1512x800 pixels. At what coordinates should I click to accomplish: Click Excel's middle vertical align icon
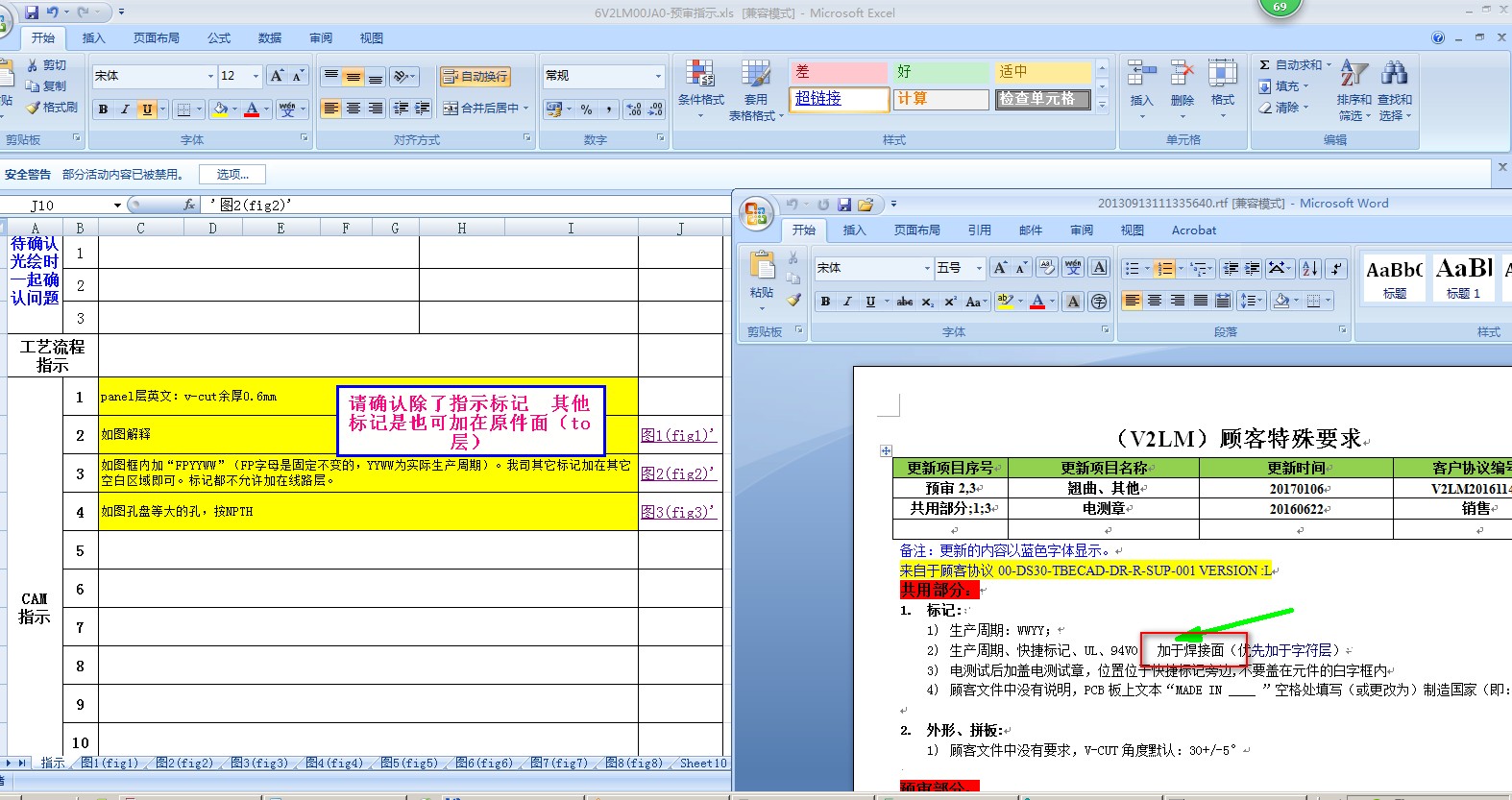[353, 77]
